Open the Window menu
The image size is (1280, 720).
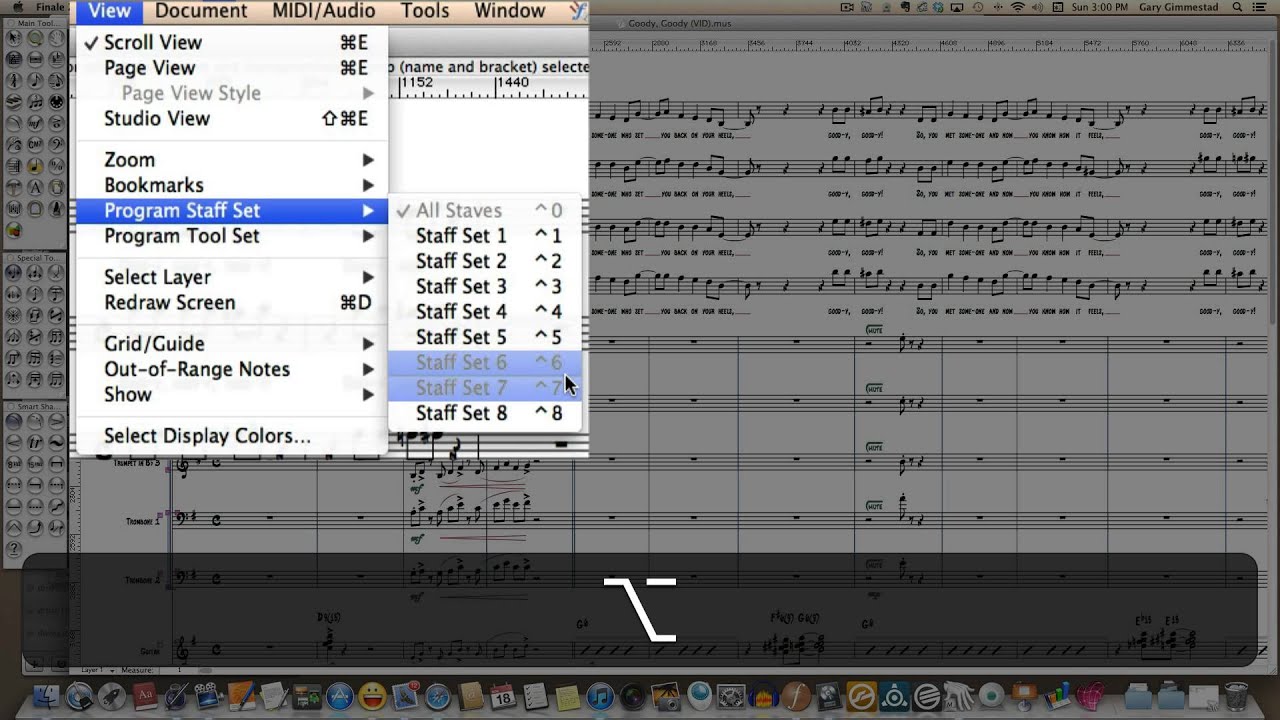[510, 11]
